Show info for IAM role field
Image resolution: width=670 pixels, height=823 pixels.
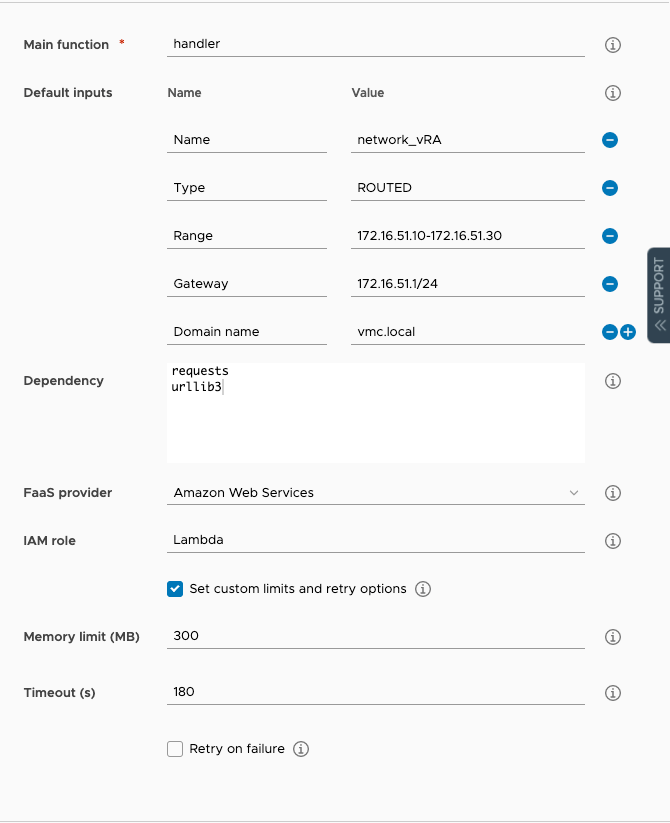pos(613,541)
